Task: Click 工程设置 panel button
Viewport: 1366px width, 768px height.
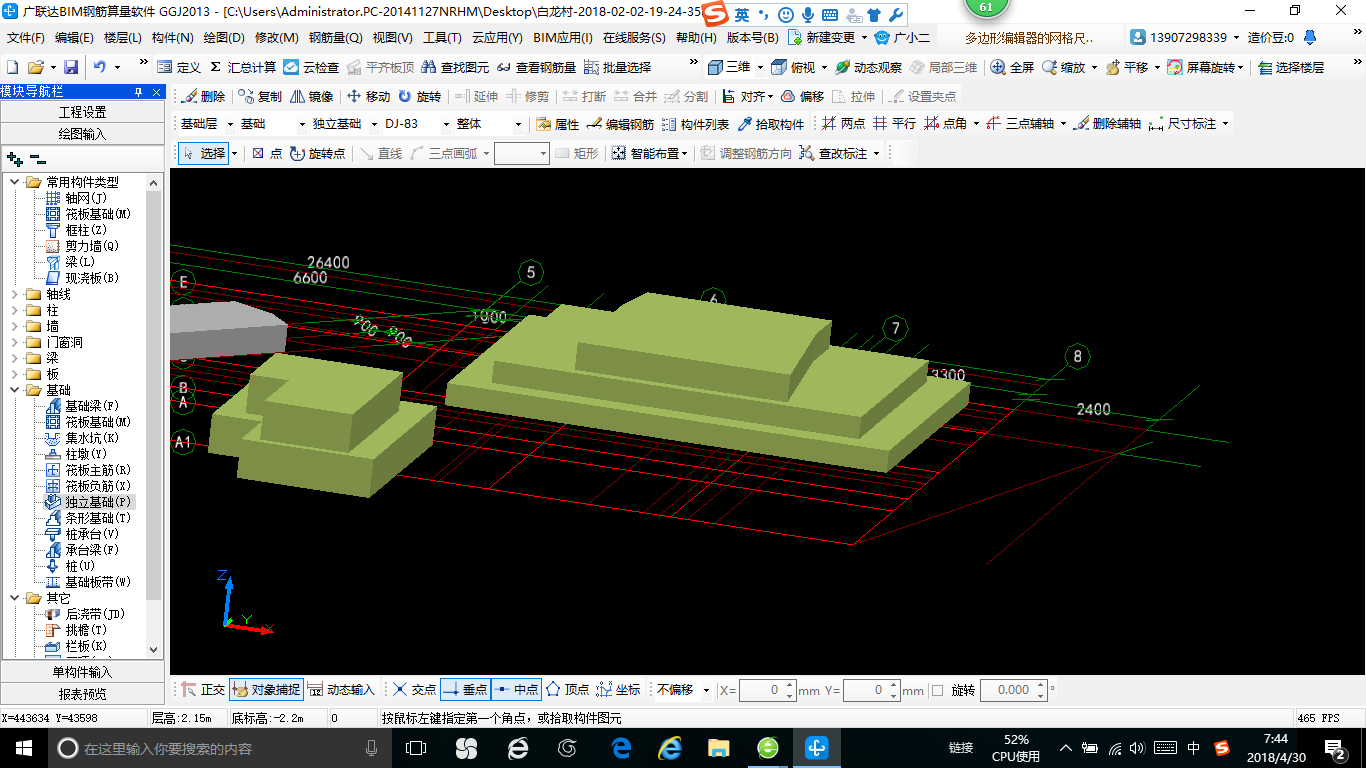Action: pyautogui.click(x=83, y=112)
